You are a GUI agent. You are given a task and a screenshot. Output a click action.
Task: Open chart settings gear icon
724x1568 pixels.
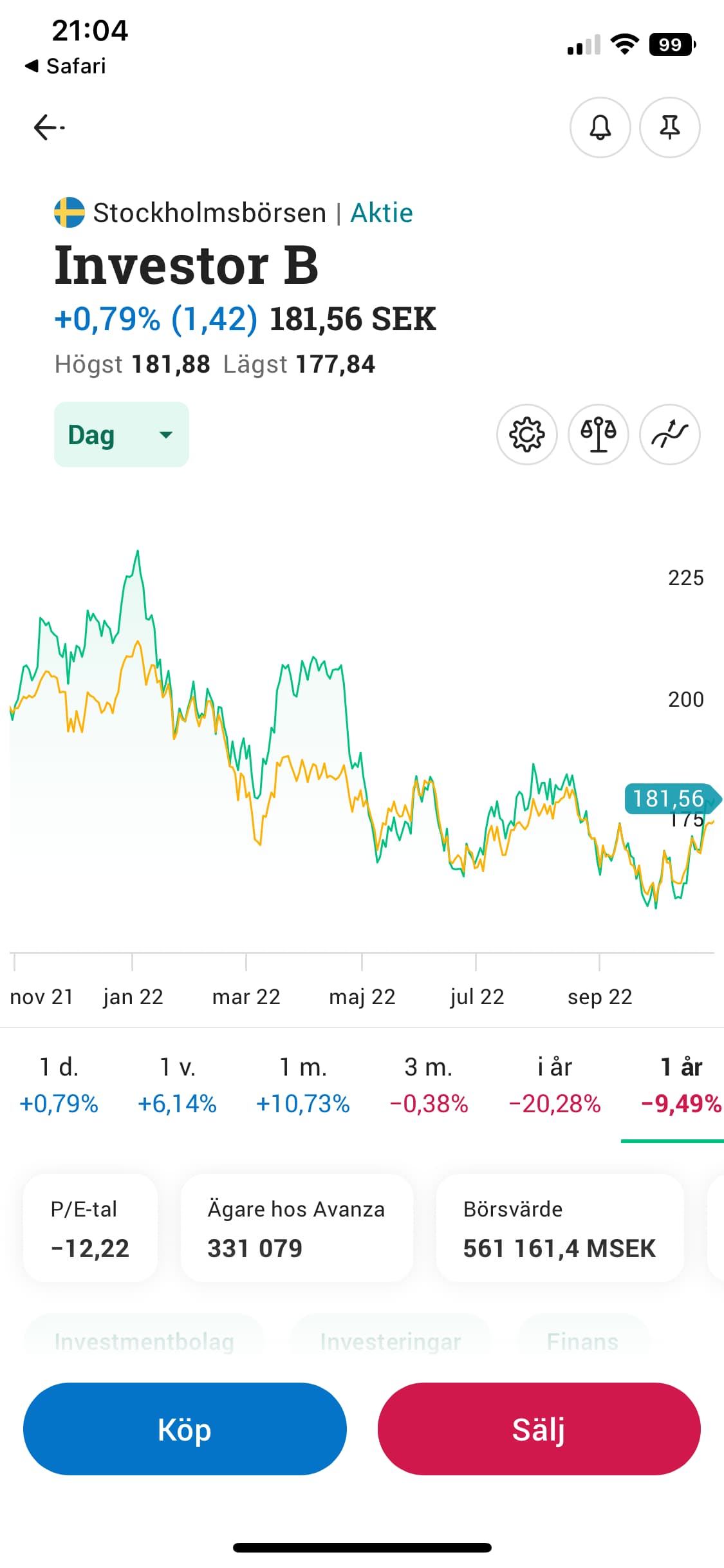[526, 434]
